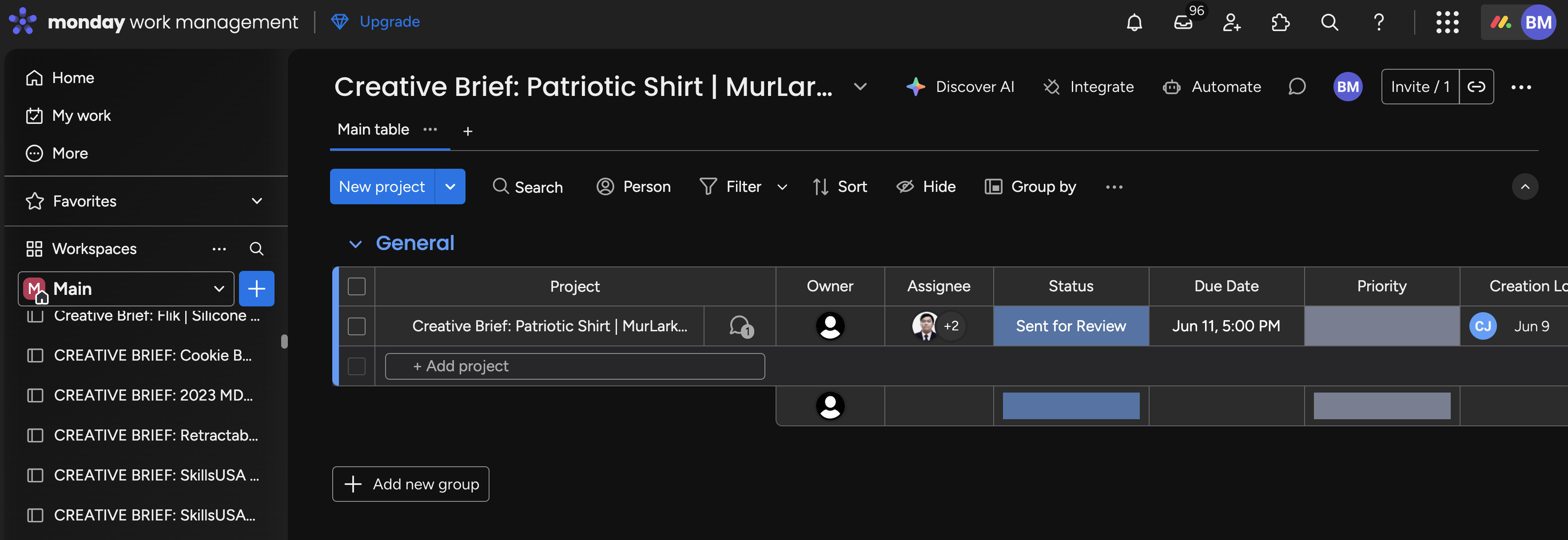
Task: Click the Status summary bar in footer
Action: tap(1071, 406)
